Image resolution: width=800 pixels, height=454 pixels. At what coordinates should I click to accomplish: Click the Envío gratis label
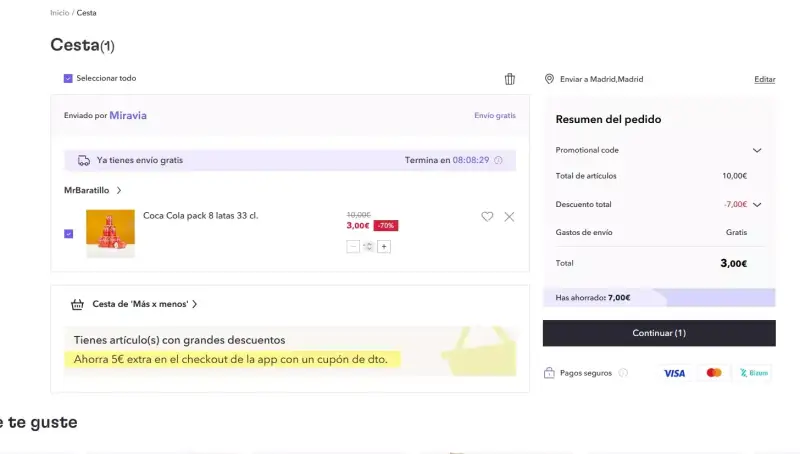tap(495, 116)
